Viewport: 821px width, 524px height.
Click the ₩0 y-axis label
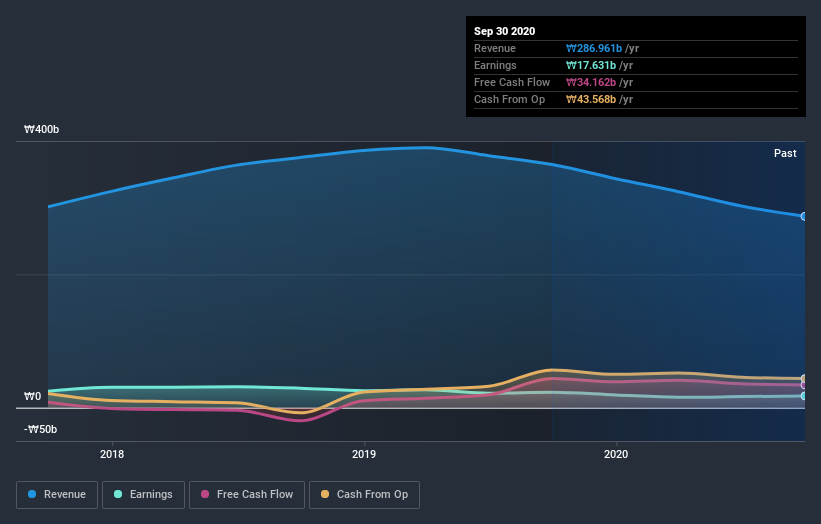(32, 396)
